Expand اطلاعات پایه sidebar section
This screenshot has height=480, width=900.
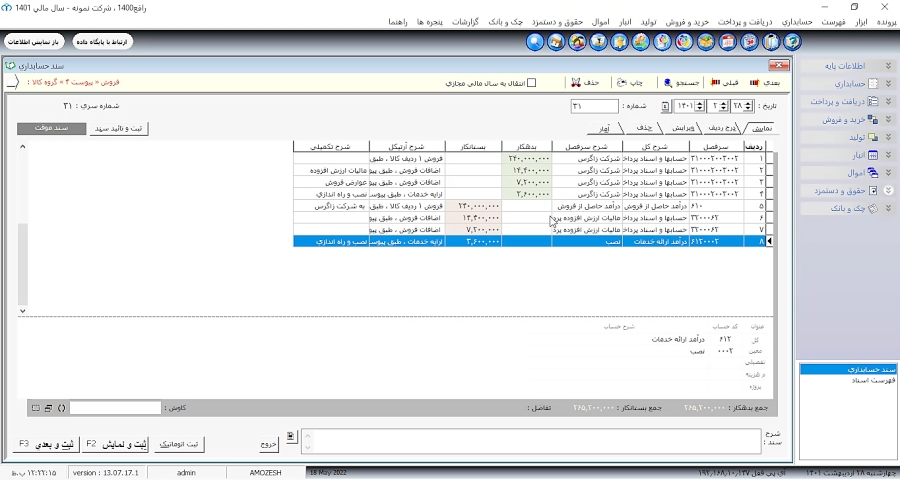click(888, 66)
